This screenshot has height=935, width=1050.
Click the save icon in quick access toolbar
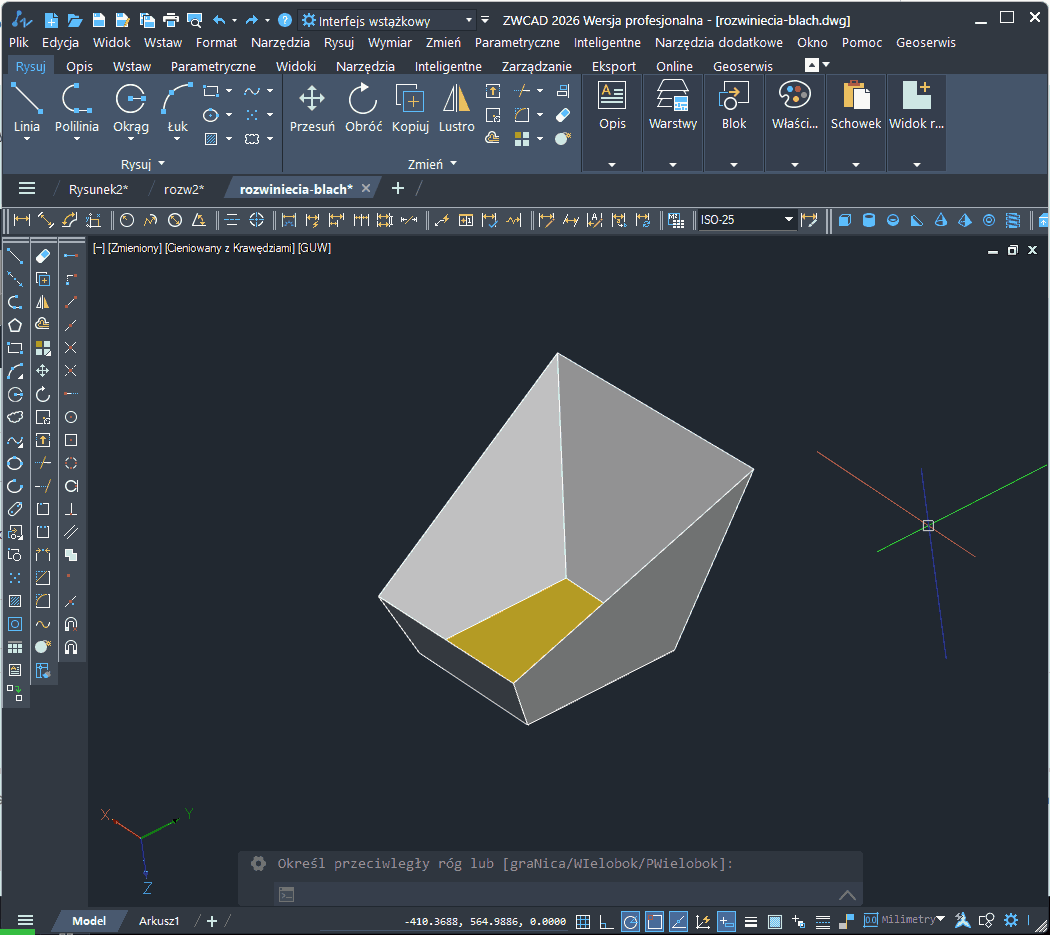tap(98, 20)
